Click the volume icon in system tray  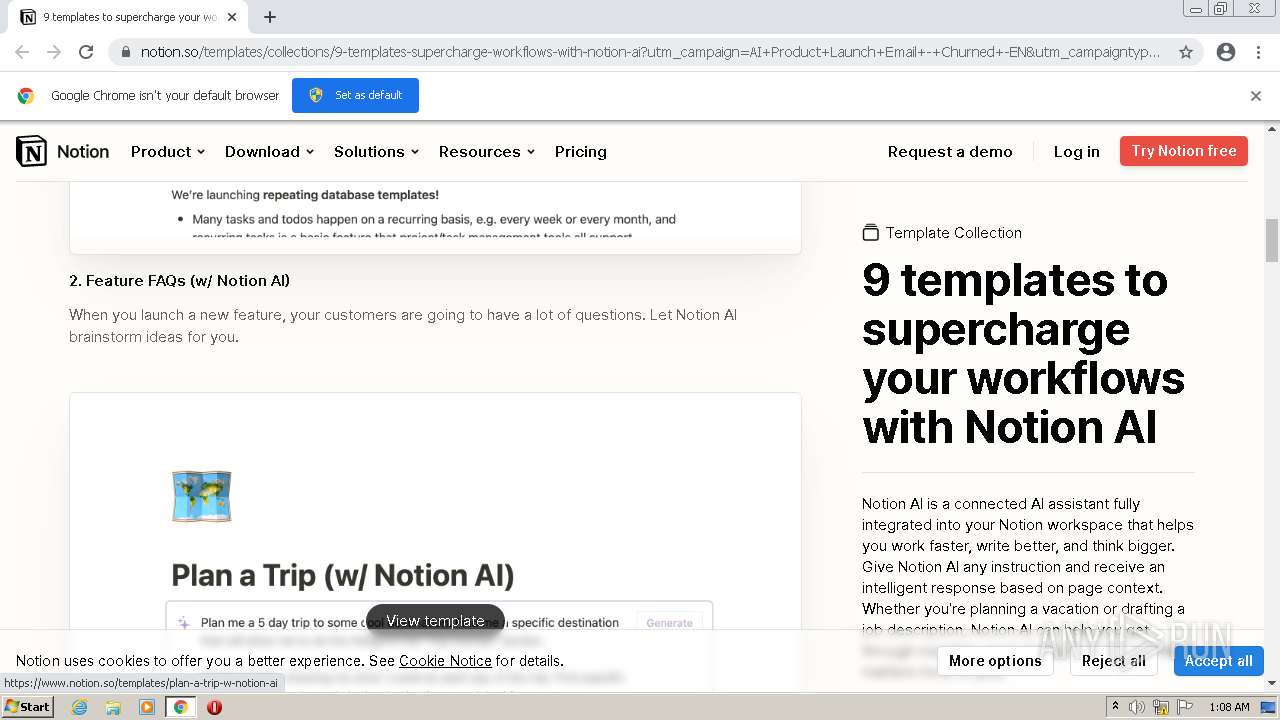tap(1137, 707)
